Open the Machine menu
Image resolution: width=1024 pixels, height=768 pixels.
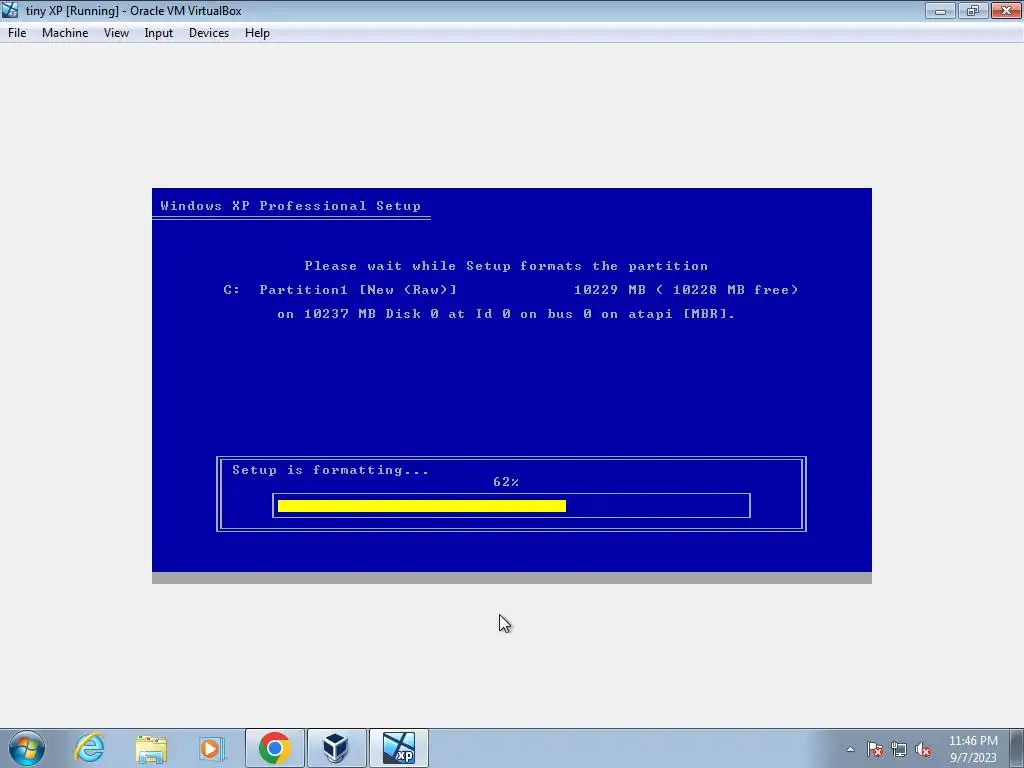pos(65,33)
